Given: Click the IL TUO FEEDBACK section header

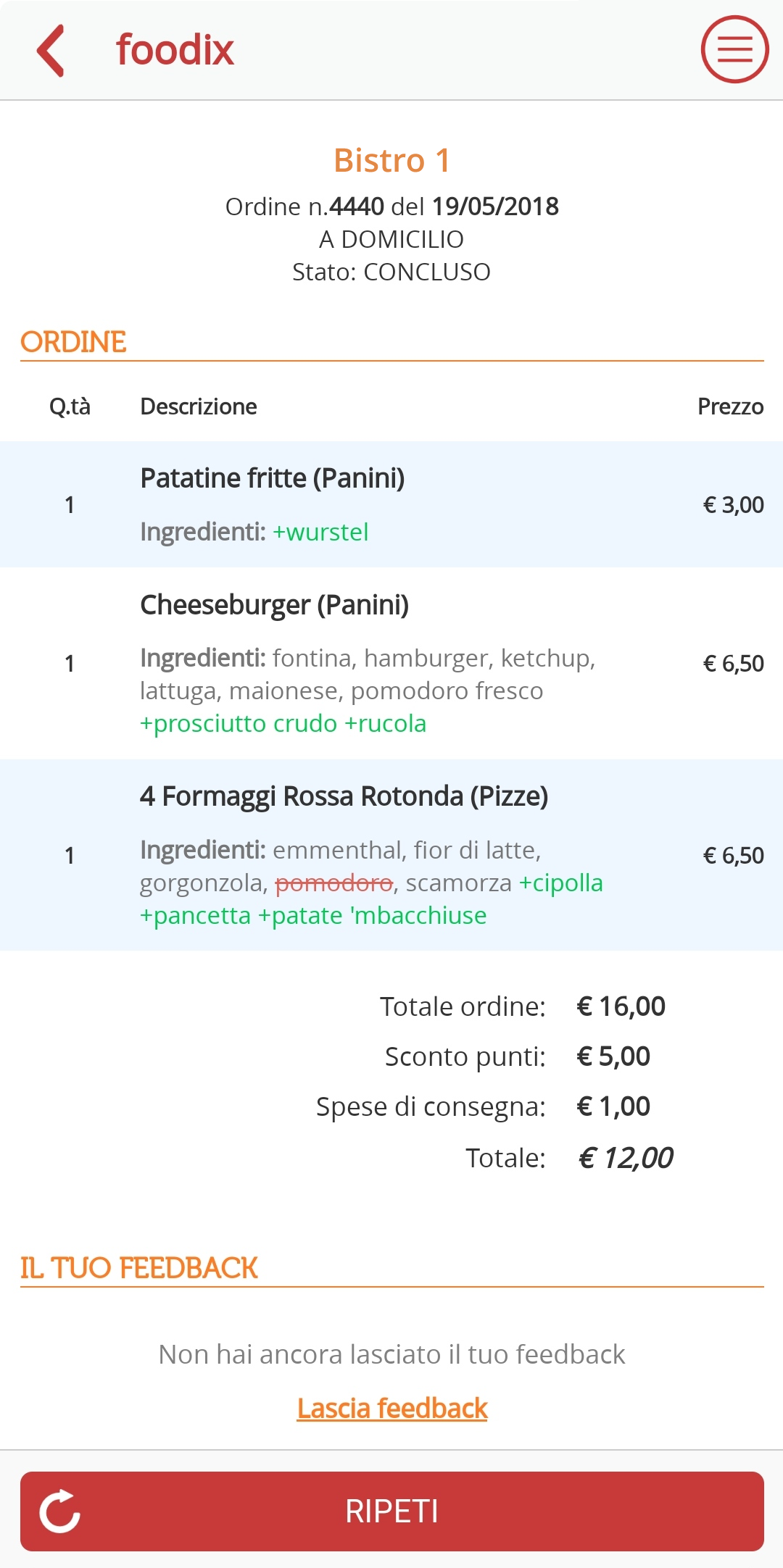Looking at the screenshot, I should point(138,1268).
